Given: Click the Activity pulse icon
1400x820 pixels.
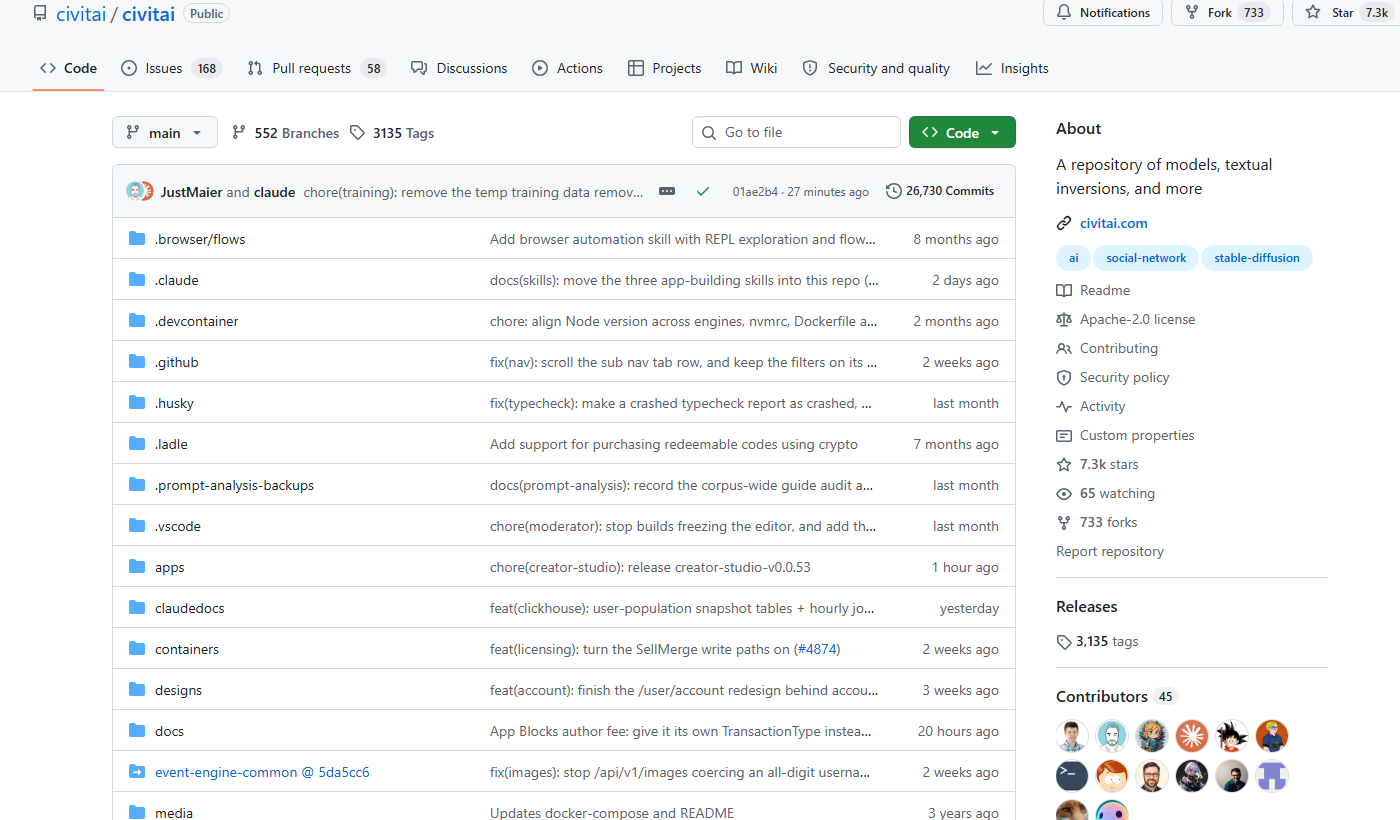Looking at the screenshot, I should 1064,406.
